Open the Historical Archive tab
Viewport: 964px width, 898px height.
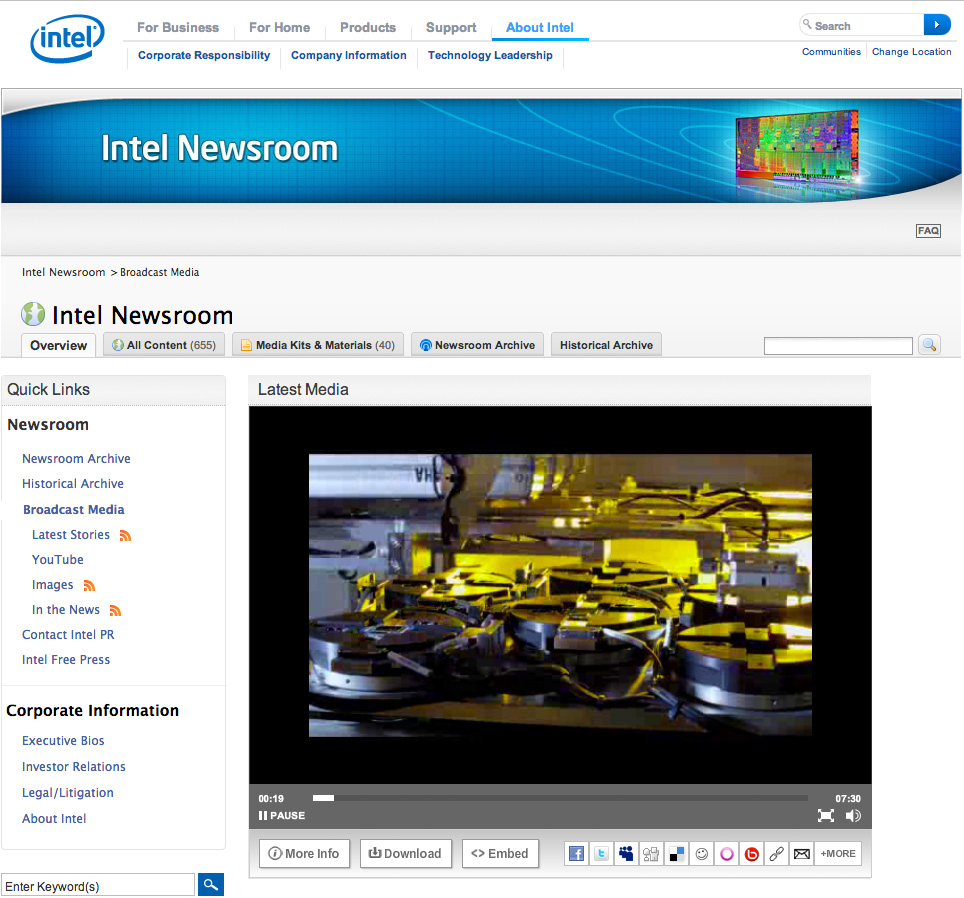(606, 345)
